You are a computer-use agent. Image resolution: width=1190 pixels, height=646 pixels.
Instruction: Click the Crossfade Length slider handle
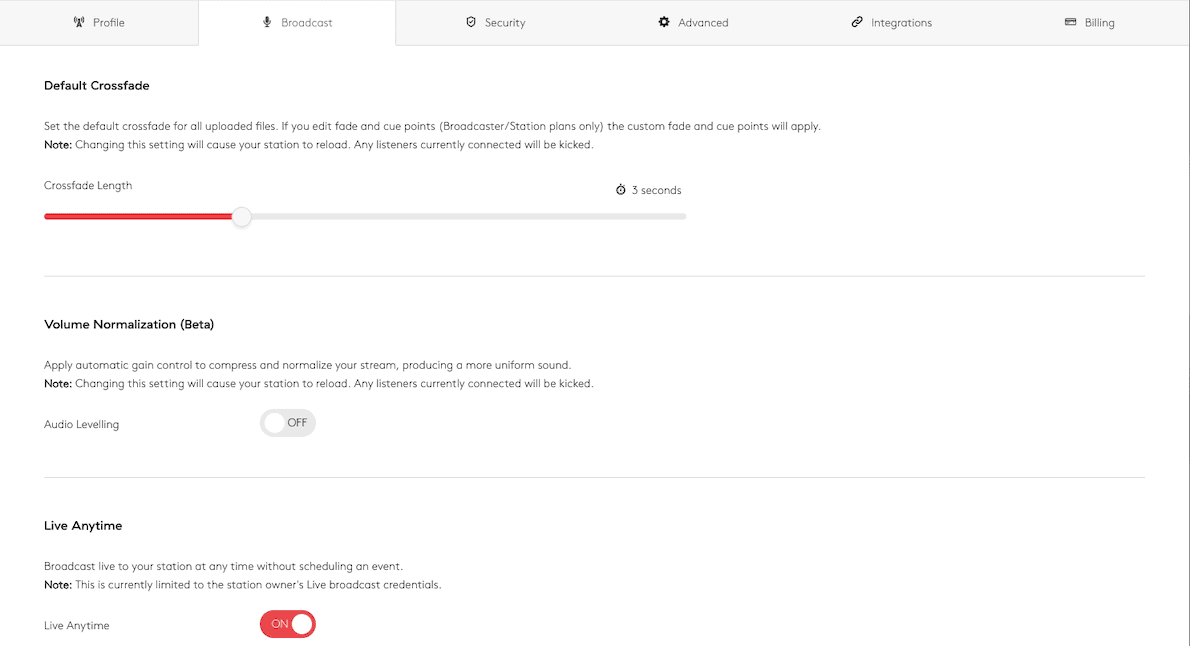point(241,217)
